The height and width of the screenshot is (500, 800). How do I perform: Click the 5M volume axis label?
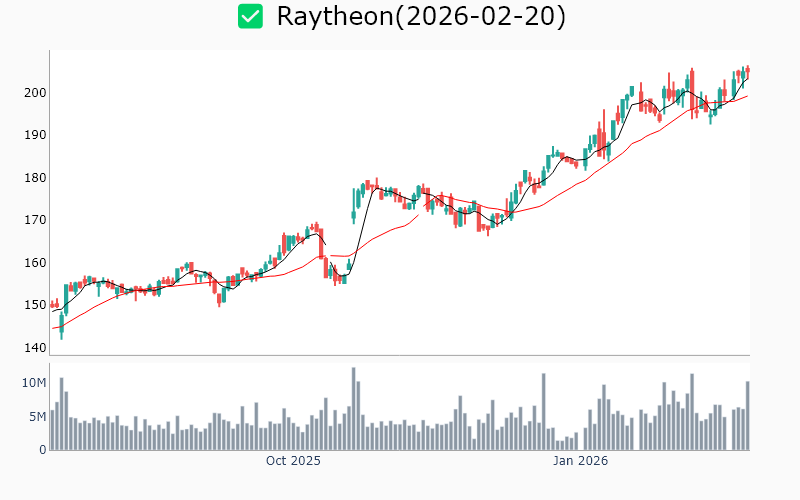(x=36, y=417)
